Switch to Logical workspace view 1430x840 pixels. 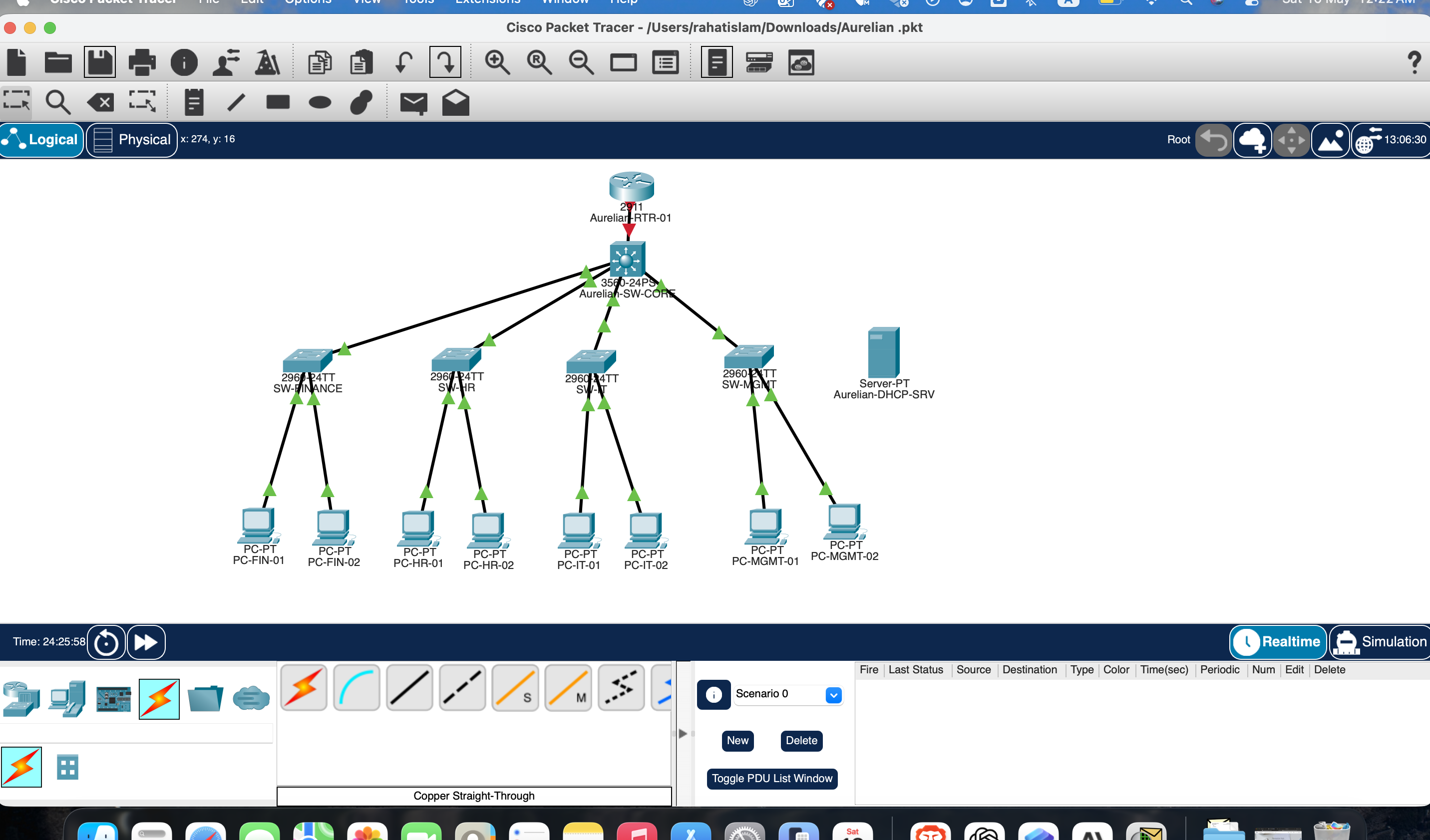coord(42,140)
